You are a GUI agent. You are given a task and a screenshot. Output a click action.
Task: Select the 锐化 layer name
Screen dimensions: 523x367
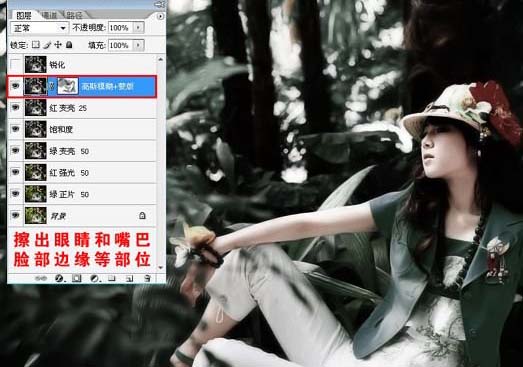coord(57,65)
